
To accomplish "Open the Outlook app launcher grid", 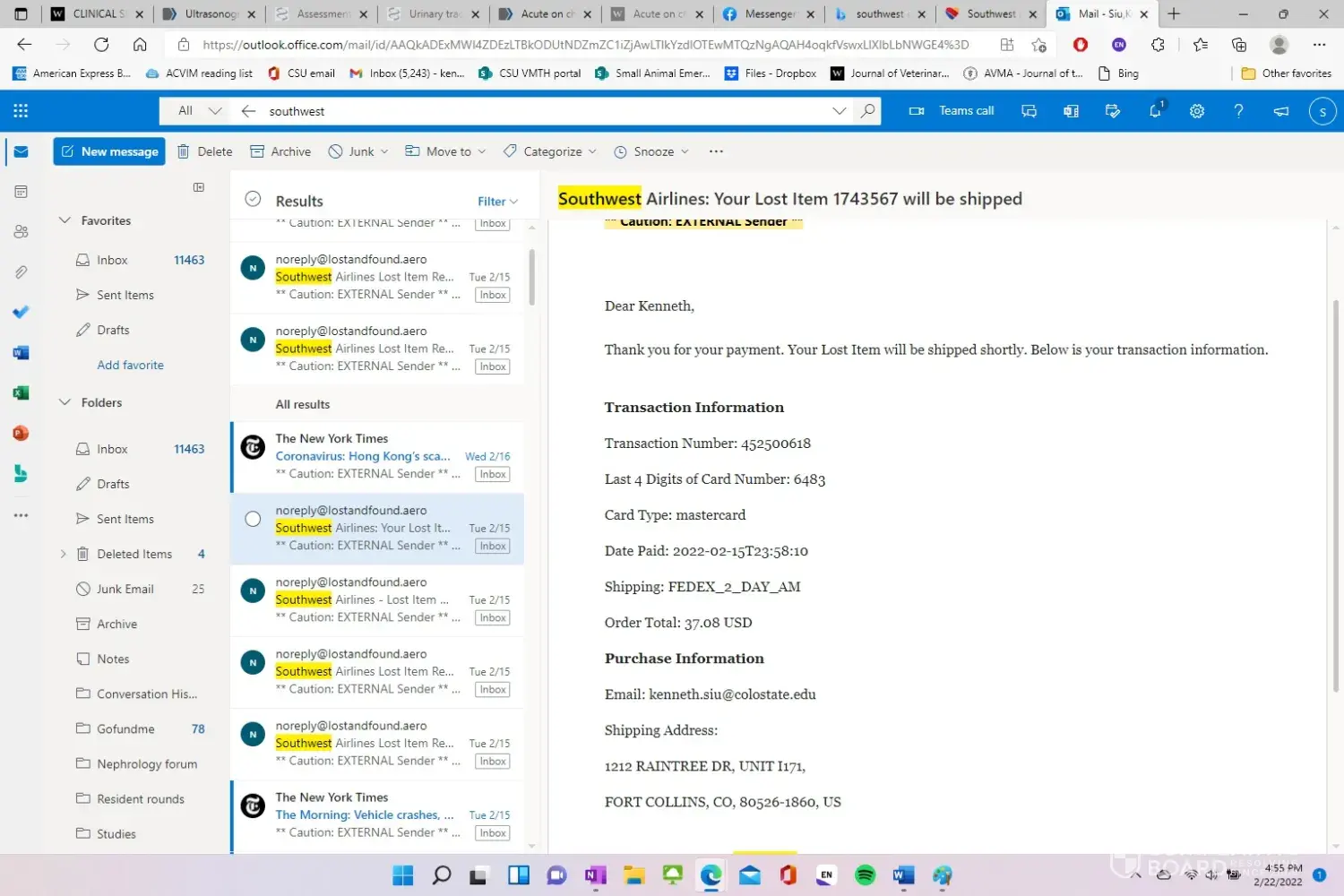I will pos(21,111).
